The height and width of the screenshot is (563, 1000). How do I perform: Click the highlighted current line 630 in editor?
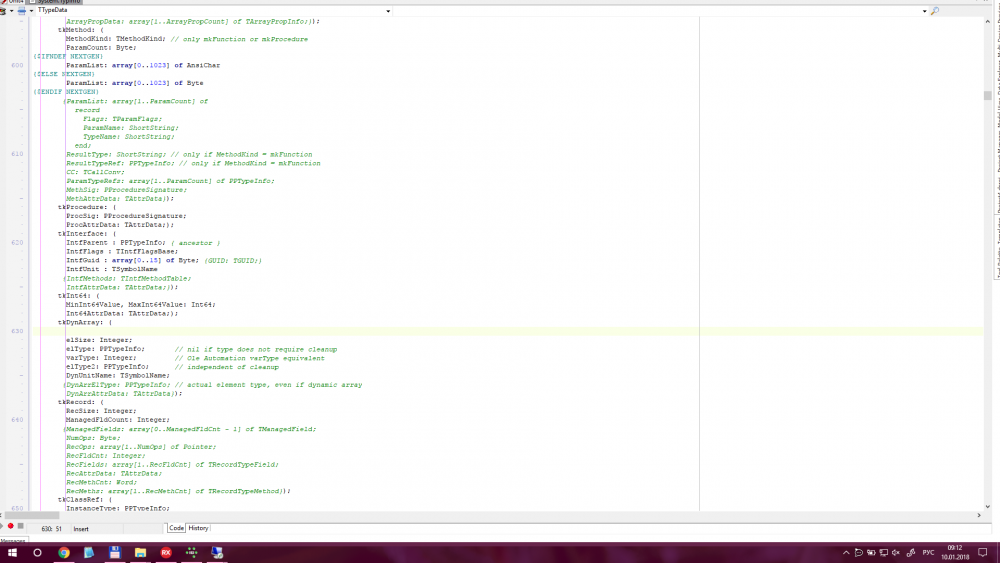click(x=508, y=331)
